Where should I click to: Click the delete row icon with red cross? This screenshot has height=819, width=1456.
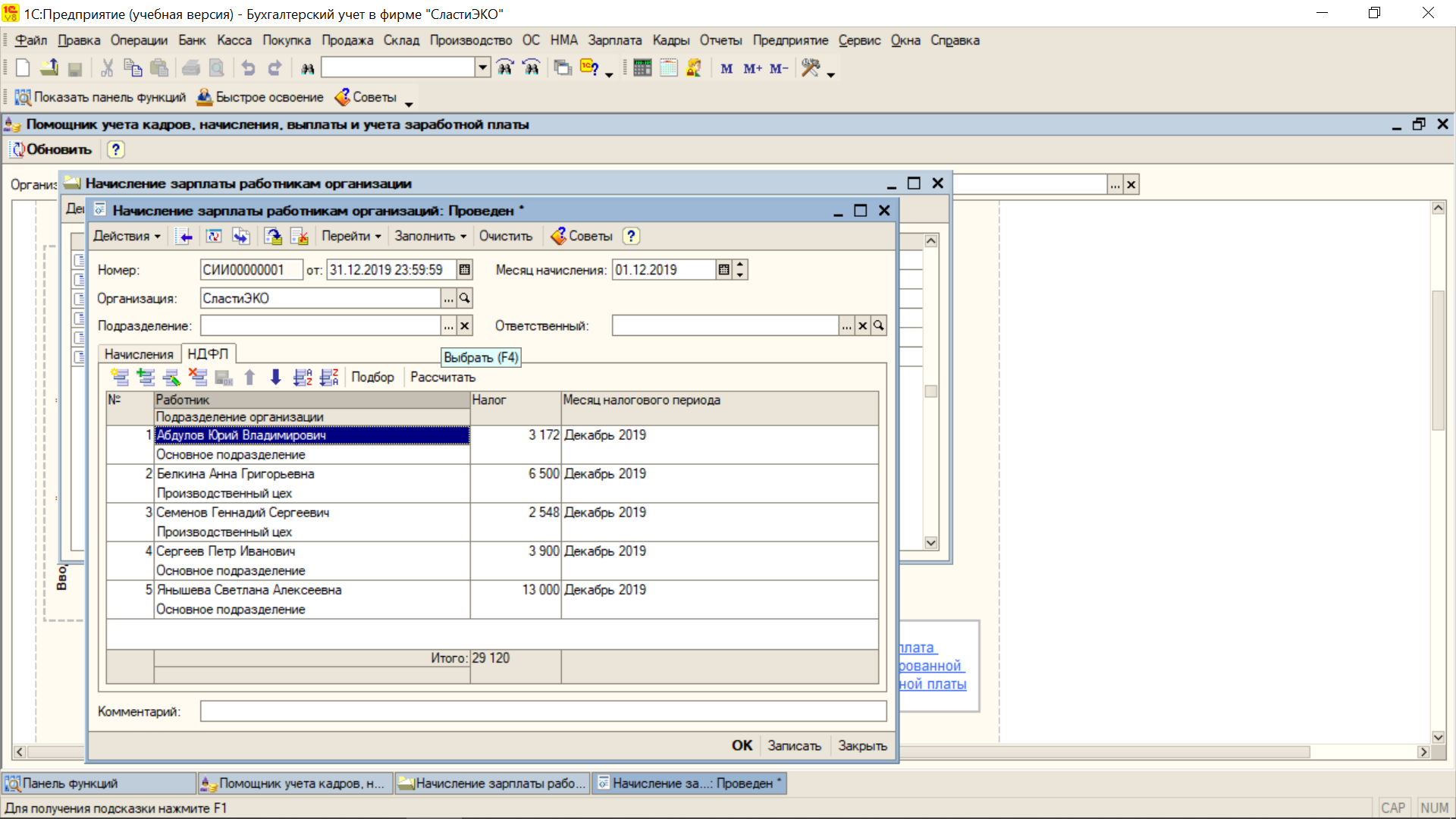pyautogui.click(x=198, y=377)
